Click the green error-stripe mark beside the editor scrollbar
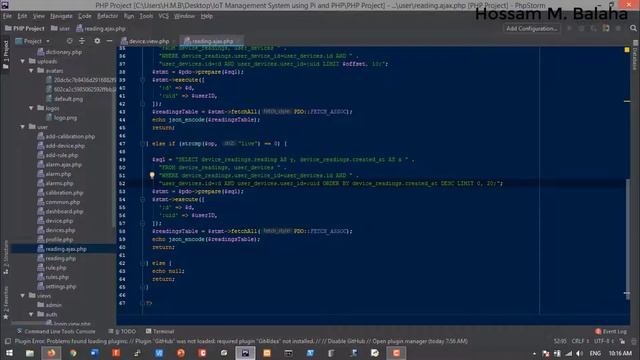The width and height of the screenshot is (640, 360). (x=627, y=101)
